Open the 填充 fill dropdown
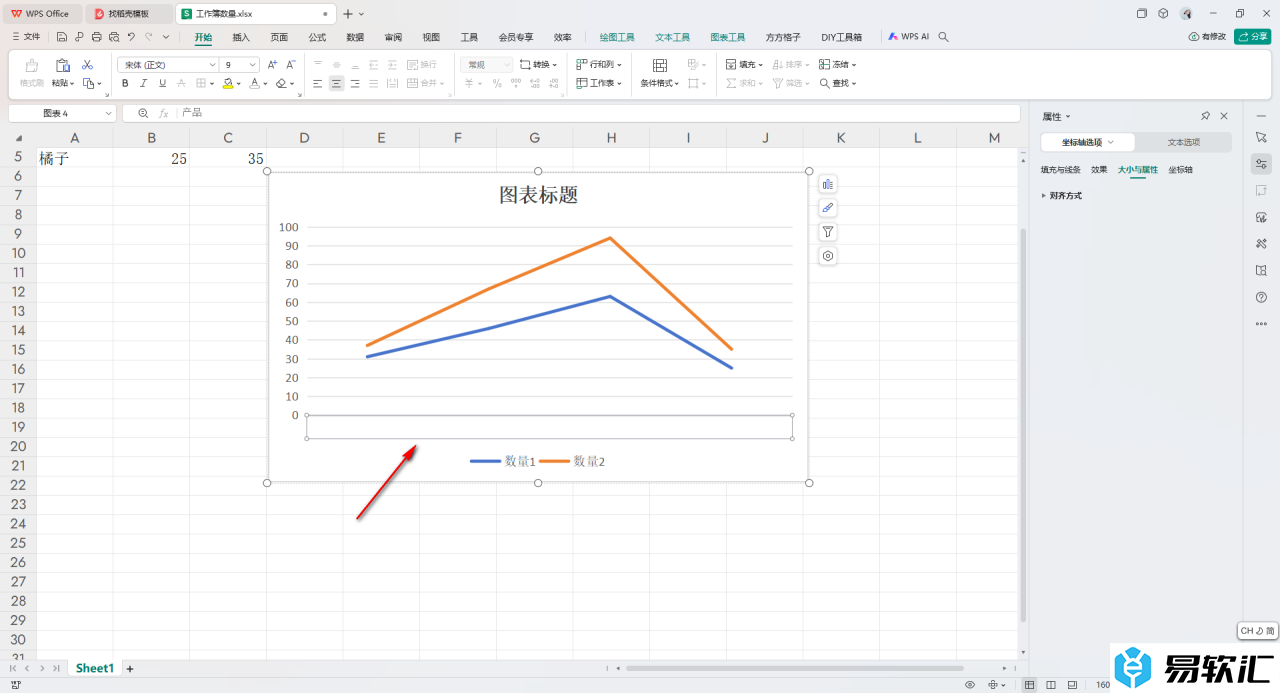Viewport: 1280px width, 693px height. click(745, 64)
